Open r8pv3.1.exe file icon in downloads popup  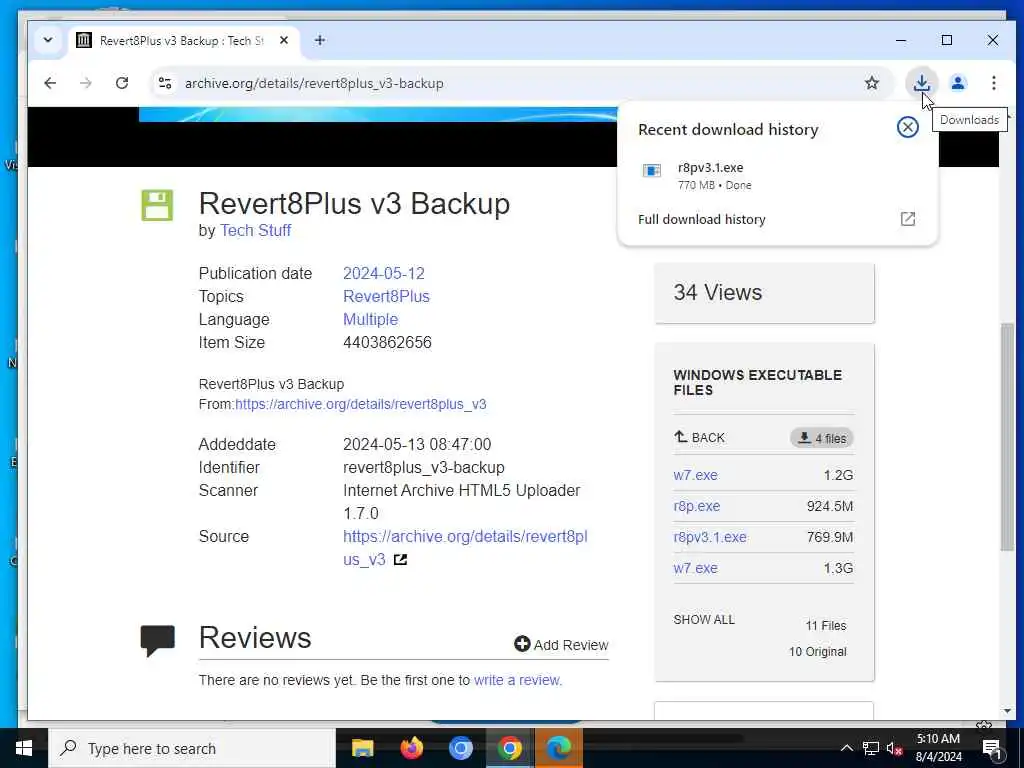[x=652, y=171]
